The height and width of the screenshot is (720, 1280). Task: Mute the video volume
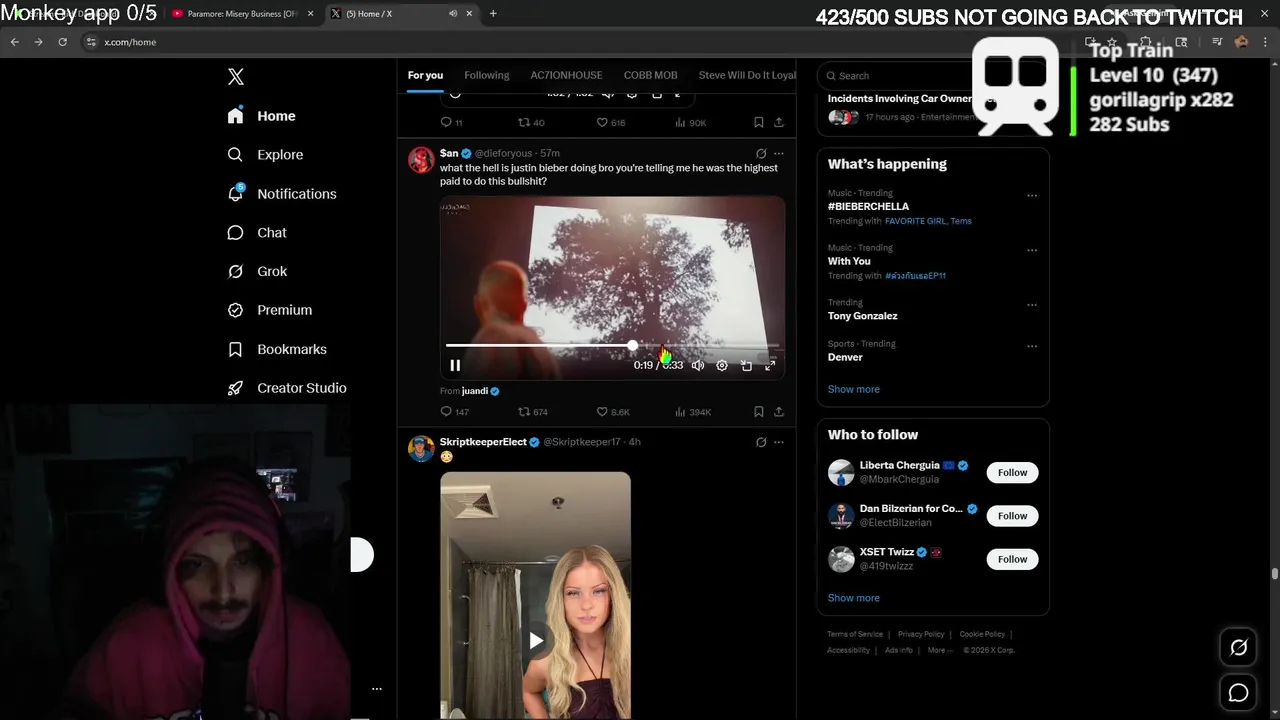[698, 366]
